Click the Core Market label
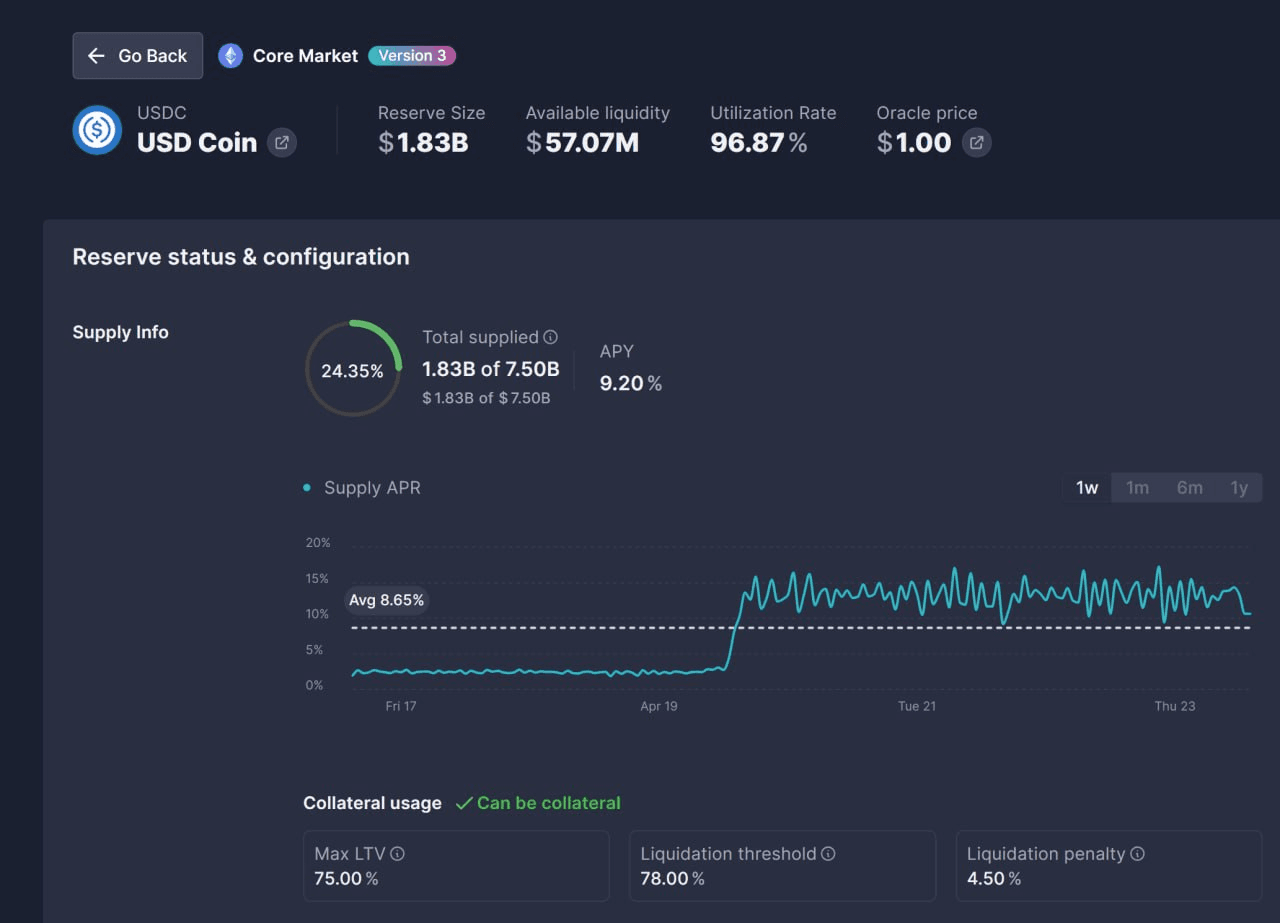The width and height of the screenshot is (1280, 923). pos(305,56)
